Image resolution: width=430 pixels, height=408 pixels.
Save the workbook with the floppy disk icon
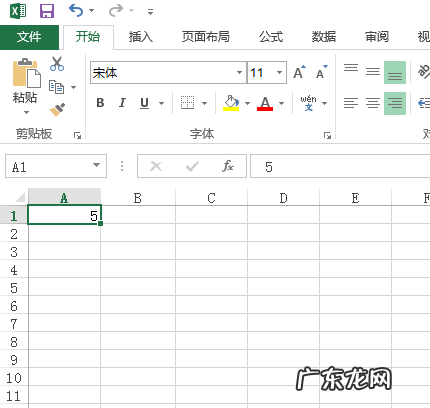point(47,11)
